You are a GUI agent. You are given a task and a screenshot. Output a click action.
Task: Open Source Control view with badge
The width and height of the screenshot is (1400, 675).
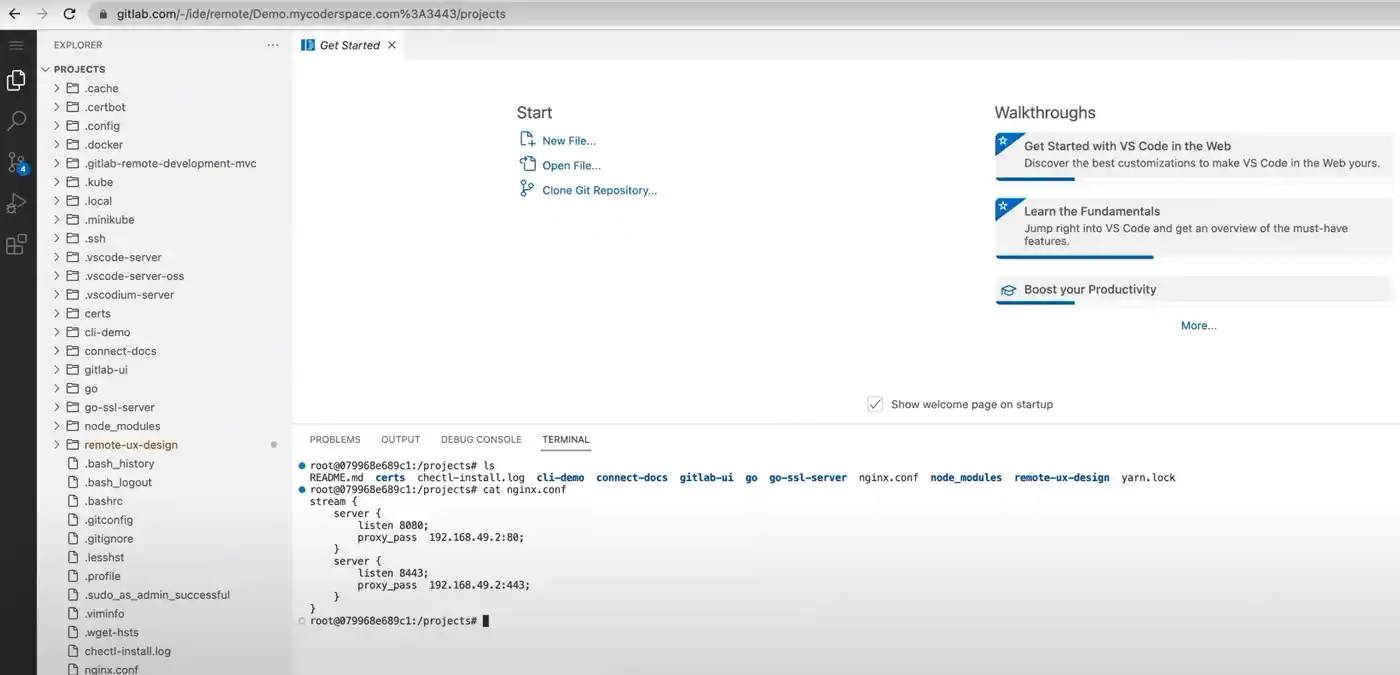coord(17,163)
